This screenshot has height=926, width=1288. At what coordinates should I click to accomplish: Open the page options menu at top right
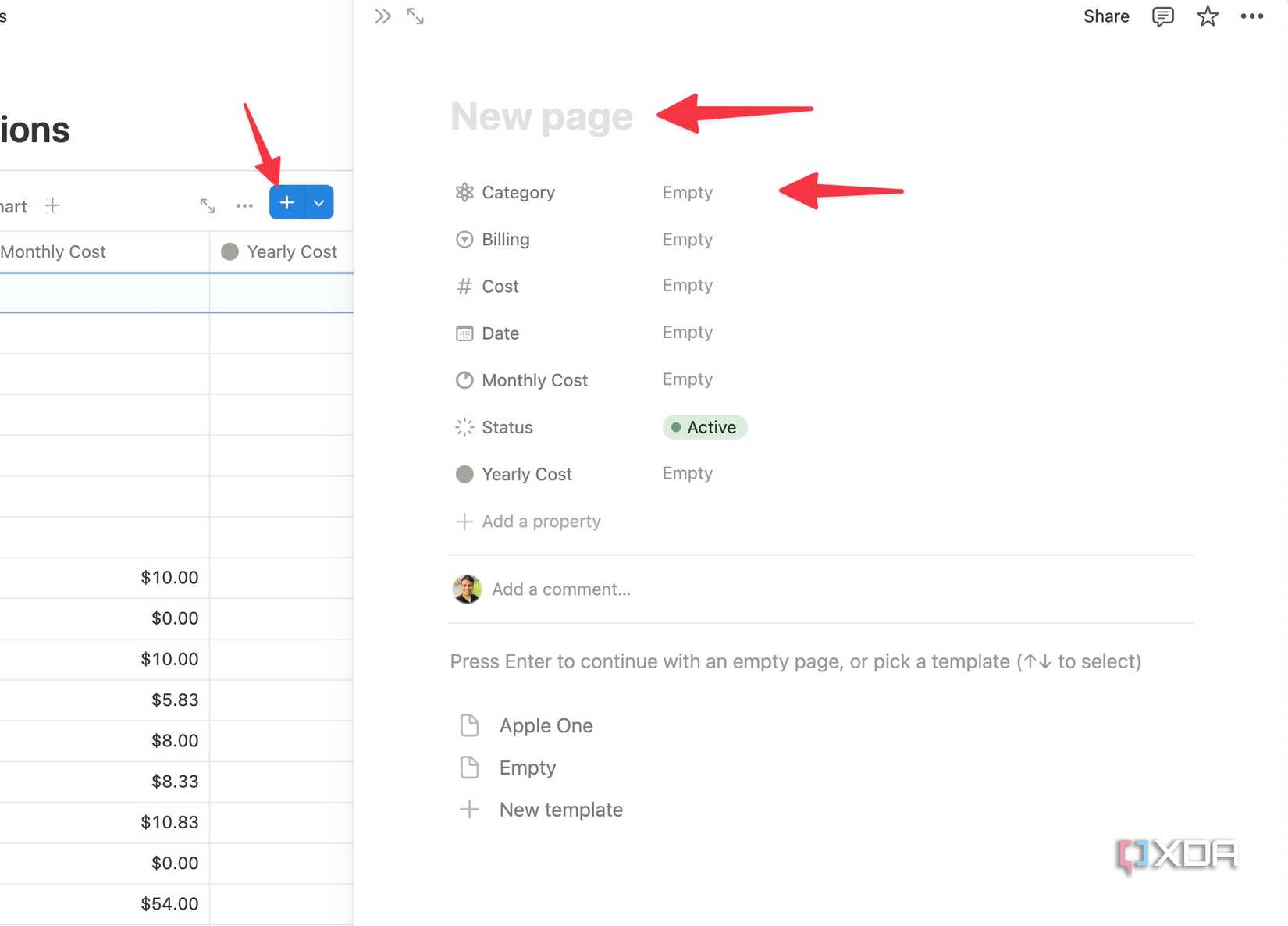[1251, 16]
